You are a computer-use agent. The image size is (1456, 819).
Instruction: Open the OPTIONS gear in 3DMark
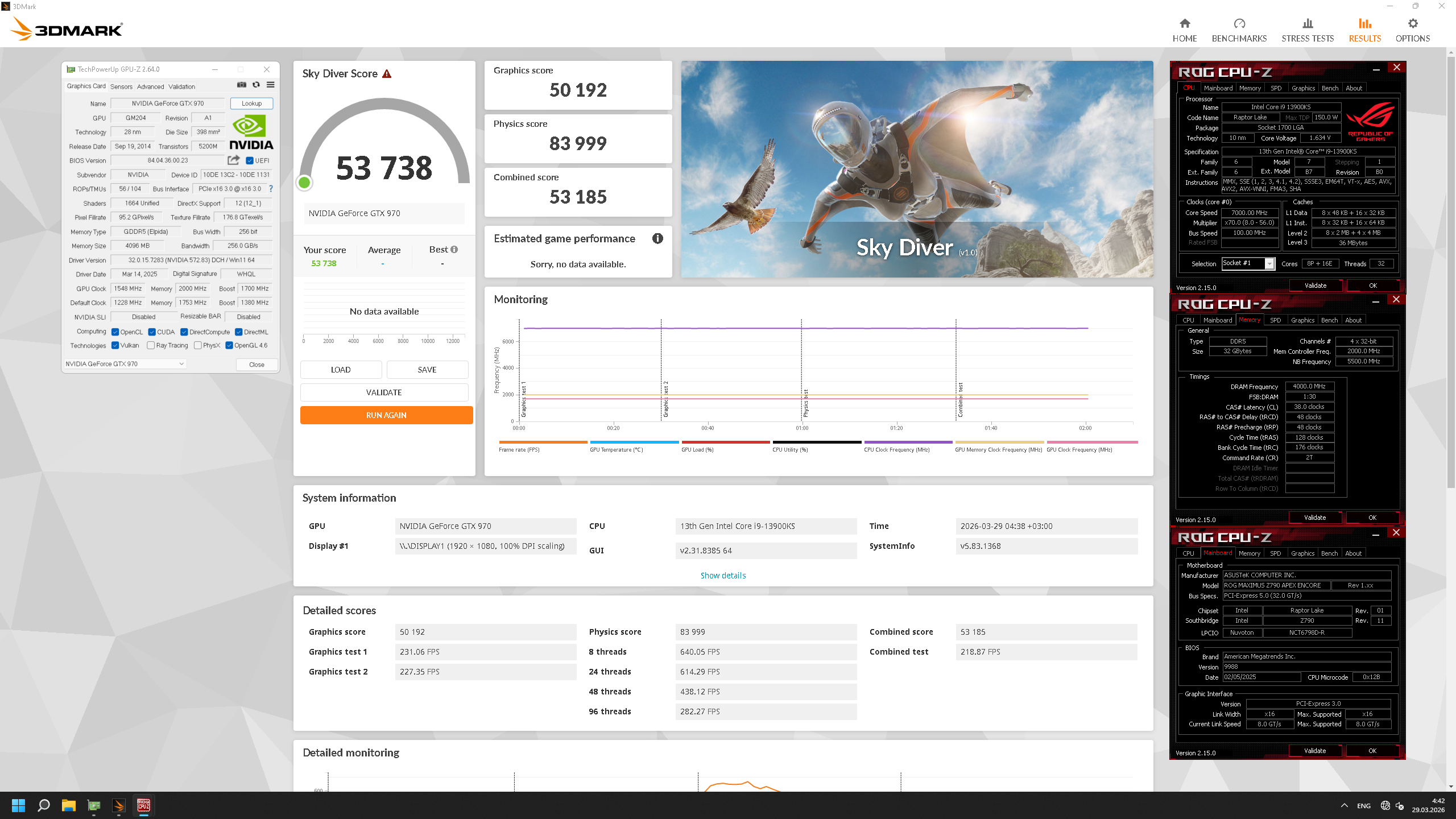click(1412, 30)
